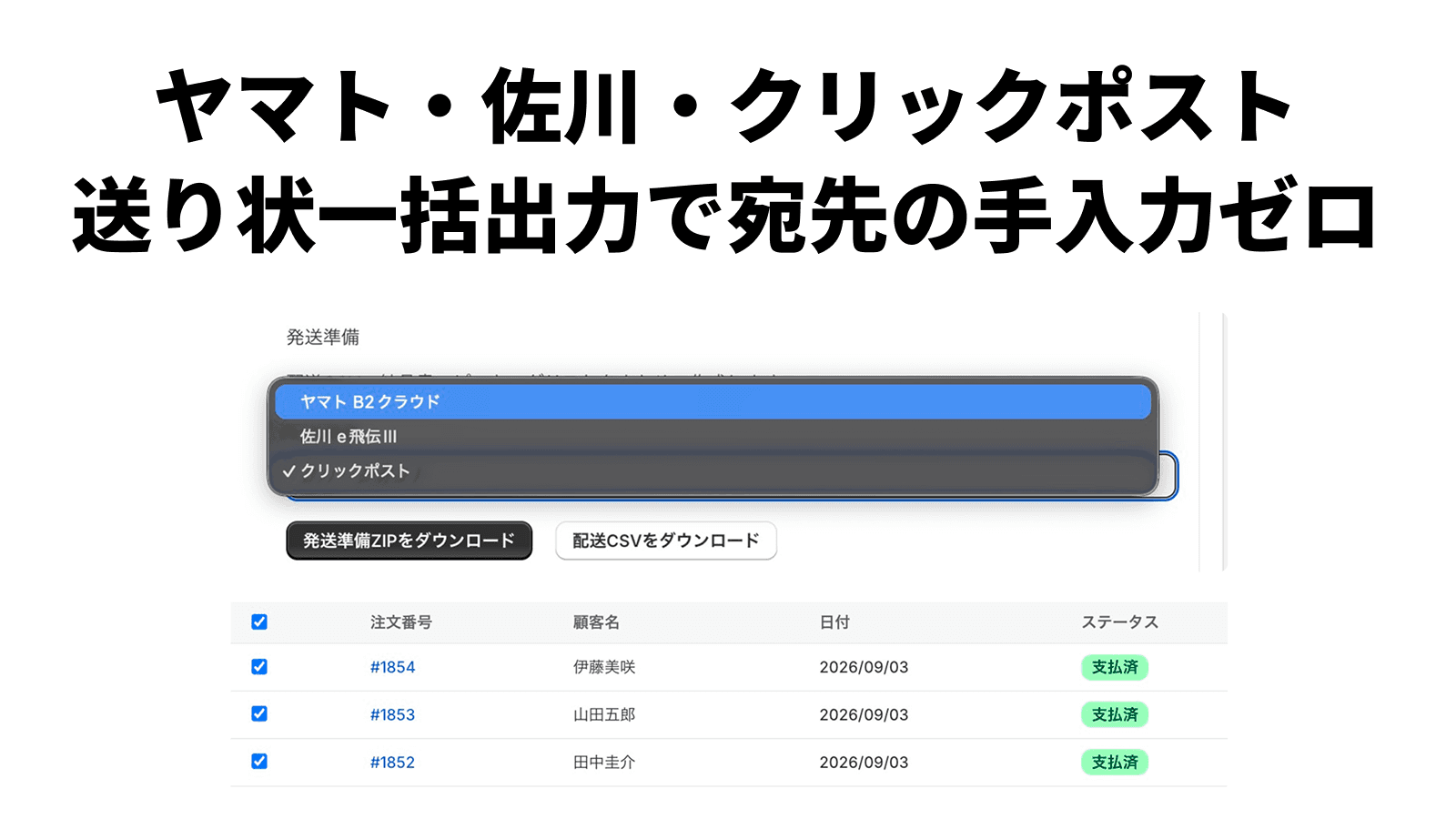Click the 顧客名 column header
Screen dimensions: 1456x819
596,622
